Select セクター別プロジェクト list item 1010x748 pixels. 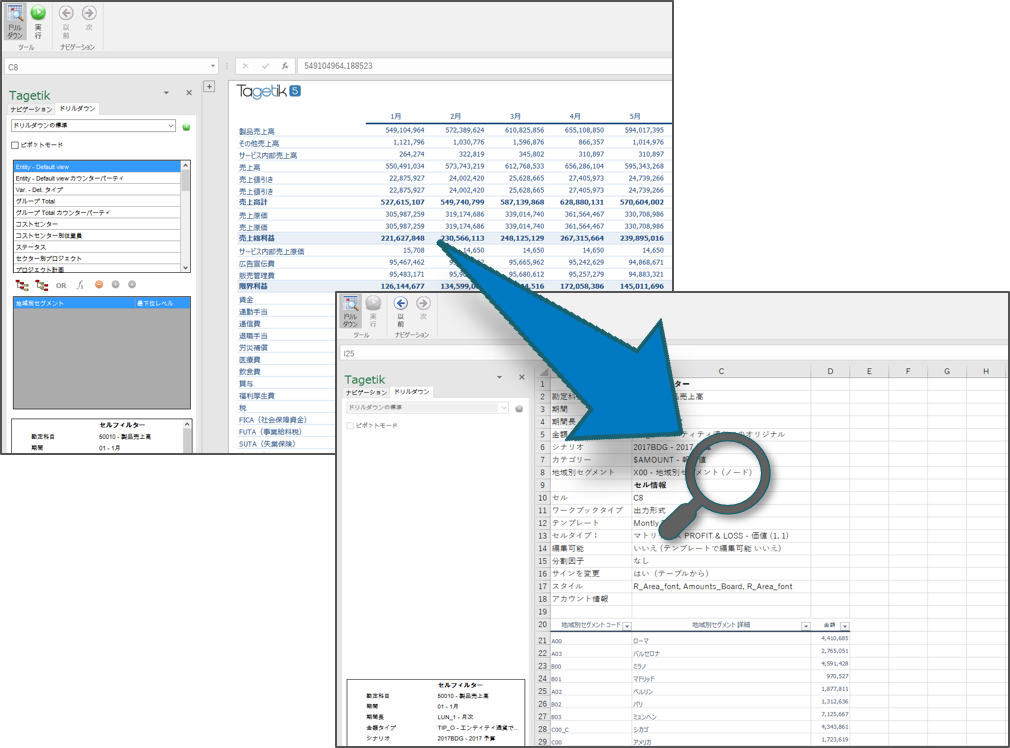[x=97, y=258]
